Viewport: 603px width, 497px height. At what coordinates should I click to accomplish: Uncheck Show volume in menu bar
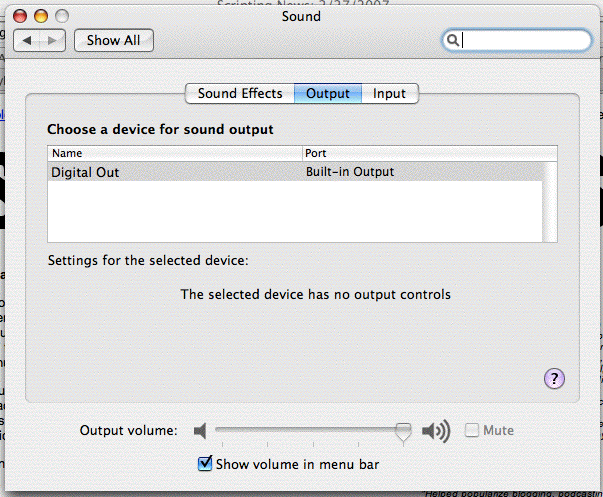click(206, 464)
